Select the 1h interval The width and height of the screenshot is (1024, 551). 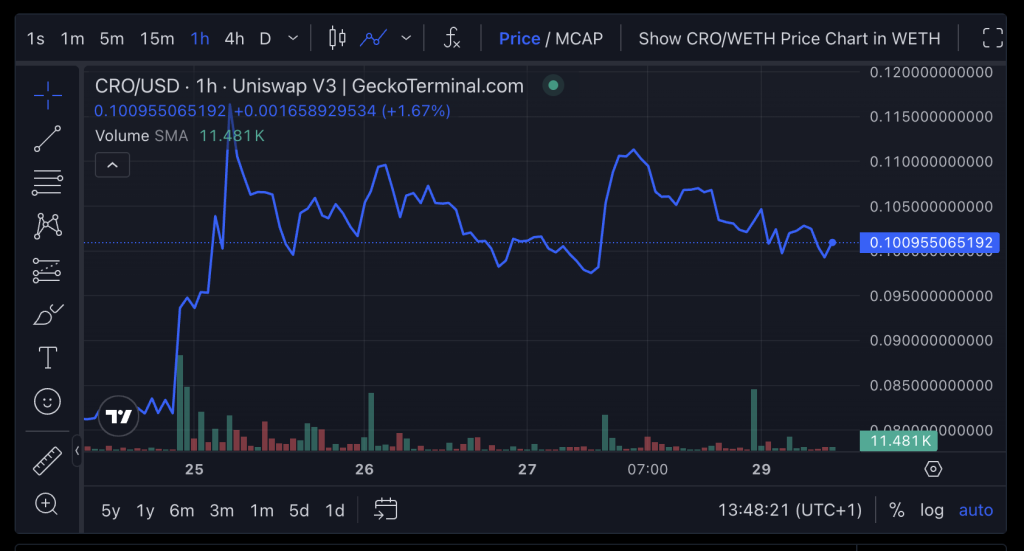[200, 39]
